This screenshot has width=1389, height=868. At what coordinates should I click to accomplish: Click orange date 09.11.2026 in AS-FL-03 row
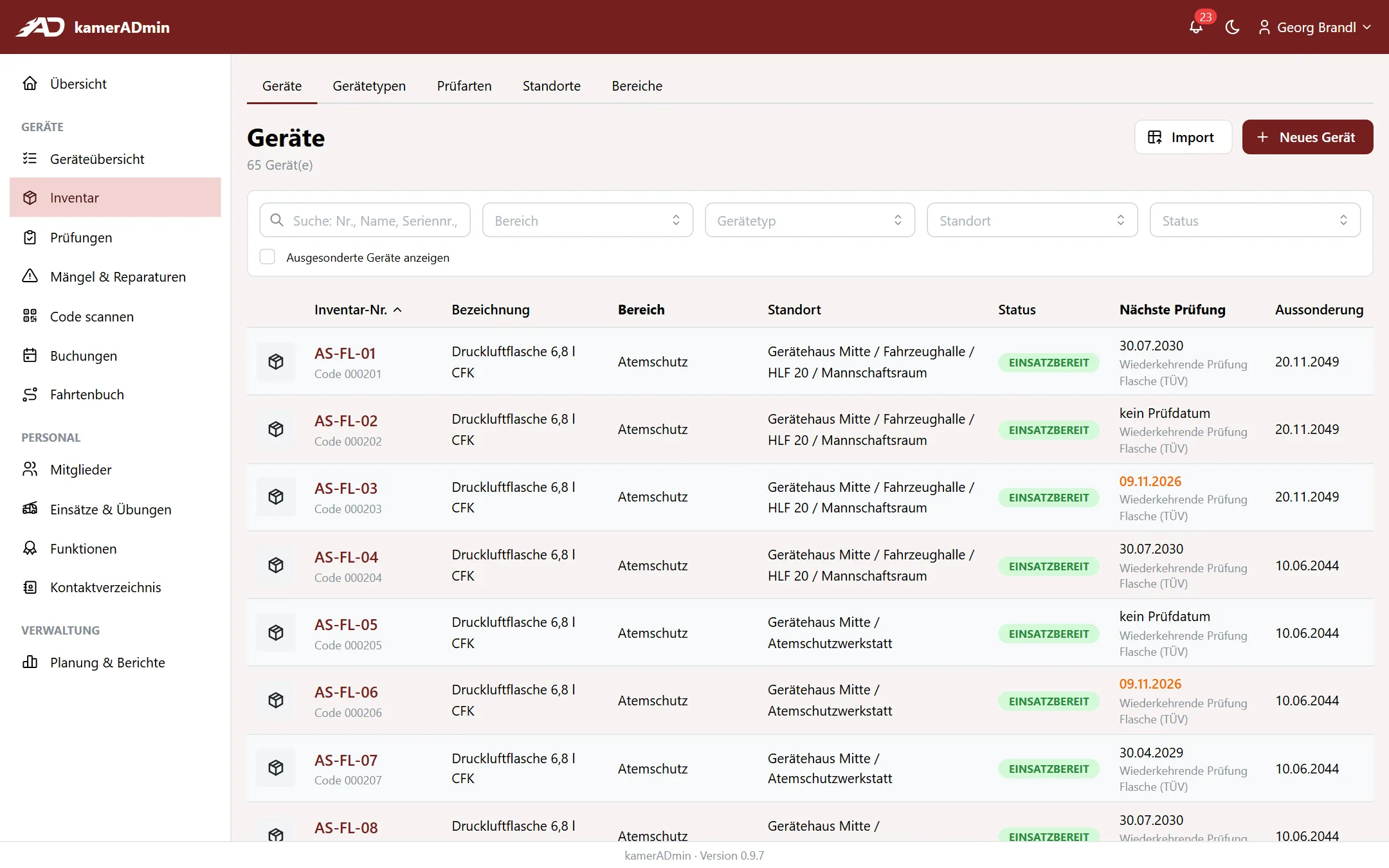pos(1150,481)
